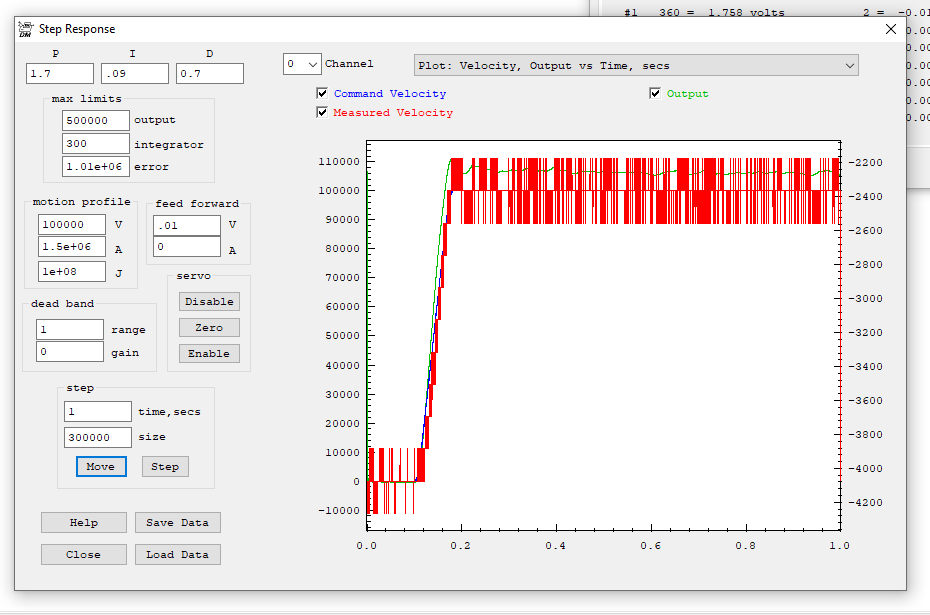Focus the dead band range field
The image size is (930, 615).
point(70,329)
